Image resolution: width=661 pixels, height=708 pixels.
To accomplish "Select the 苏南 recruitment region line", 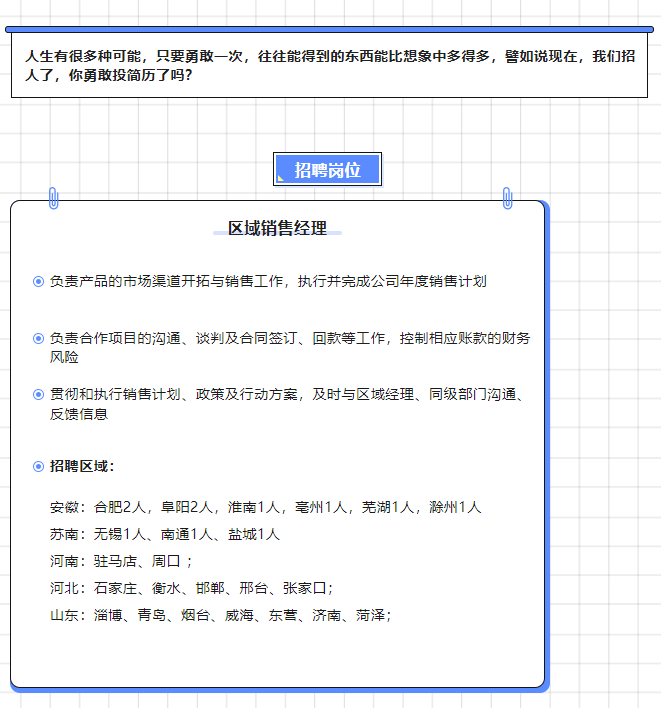I will [x=165, y=534].
